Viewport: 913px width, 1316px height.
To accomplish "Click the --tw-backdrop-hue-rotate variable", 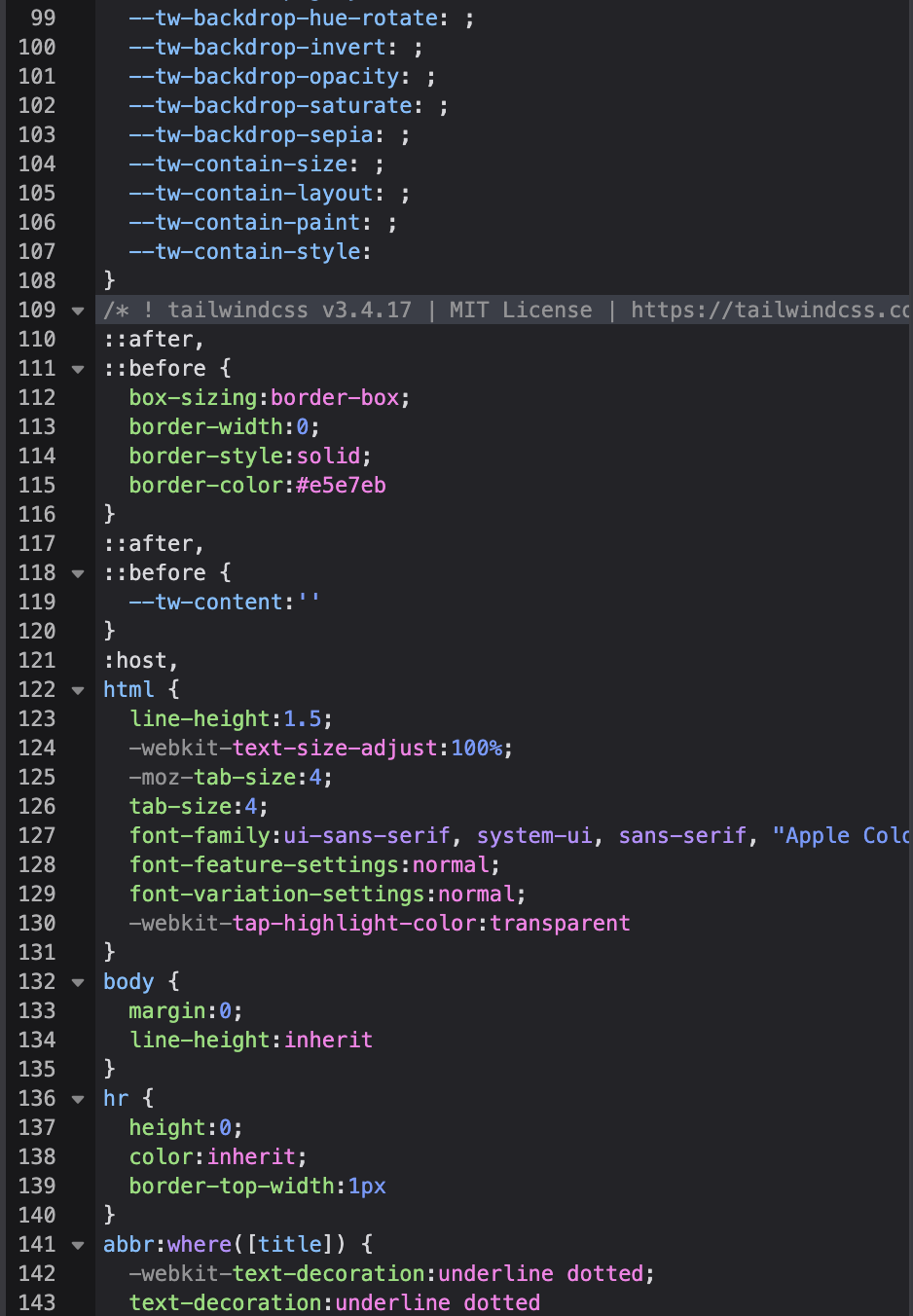I will click(x=283, y=18).
